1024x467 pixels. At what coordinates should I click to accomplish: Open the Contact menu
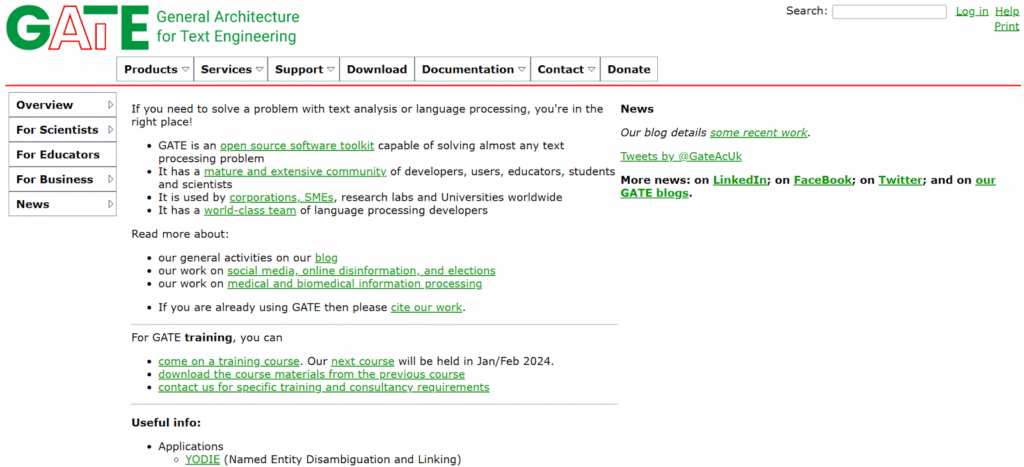click(565, 69)
